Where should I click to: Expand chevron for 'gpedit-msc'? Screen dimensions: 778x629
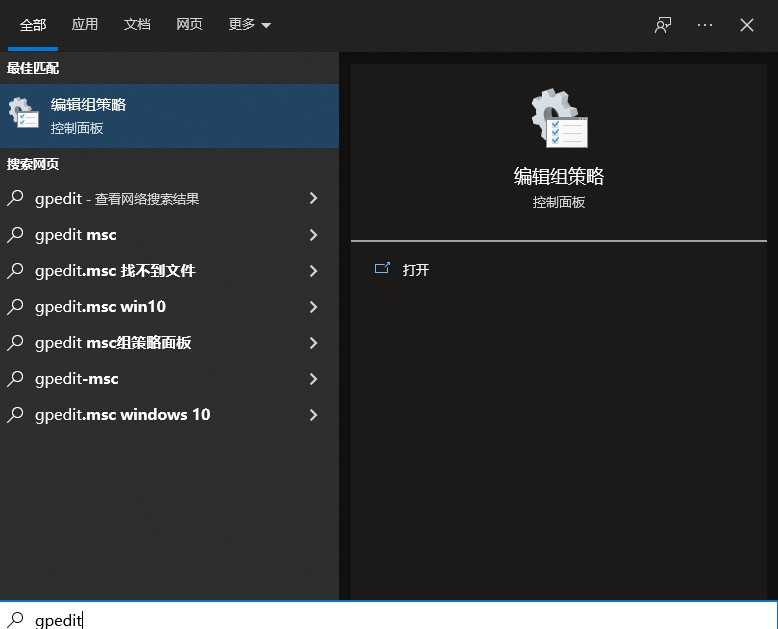tap(313, 379)
